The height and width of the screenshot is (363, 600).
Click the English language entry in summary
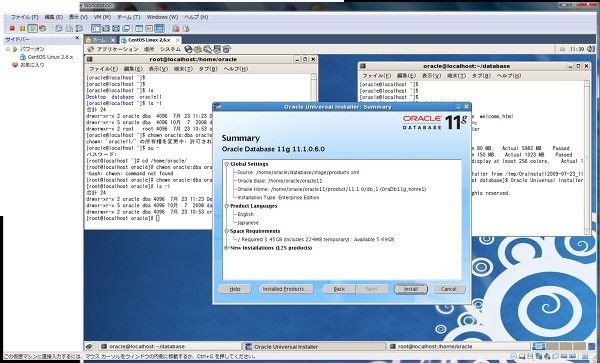pos(246,214)
